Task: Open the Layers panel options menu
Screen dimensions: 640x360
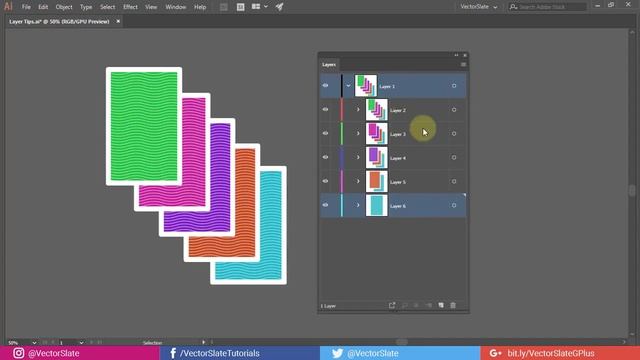Action: click(463, 64)
